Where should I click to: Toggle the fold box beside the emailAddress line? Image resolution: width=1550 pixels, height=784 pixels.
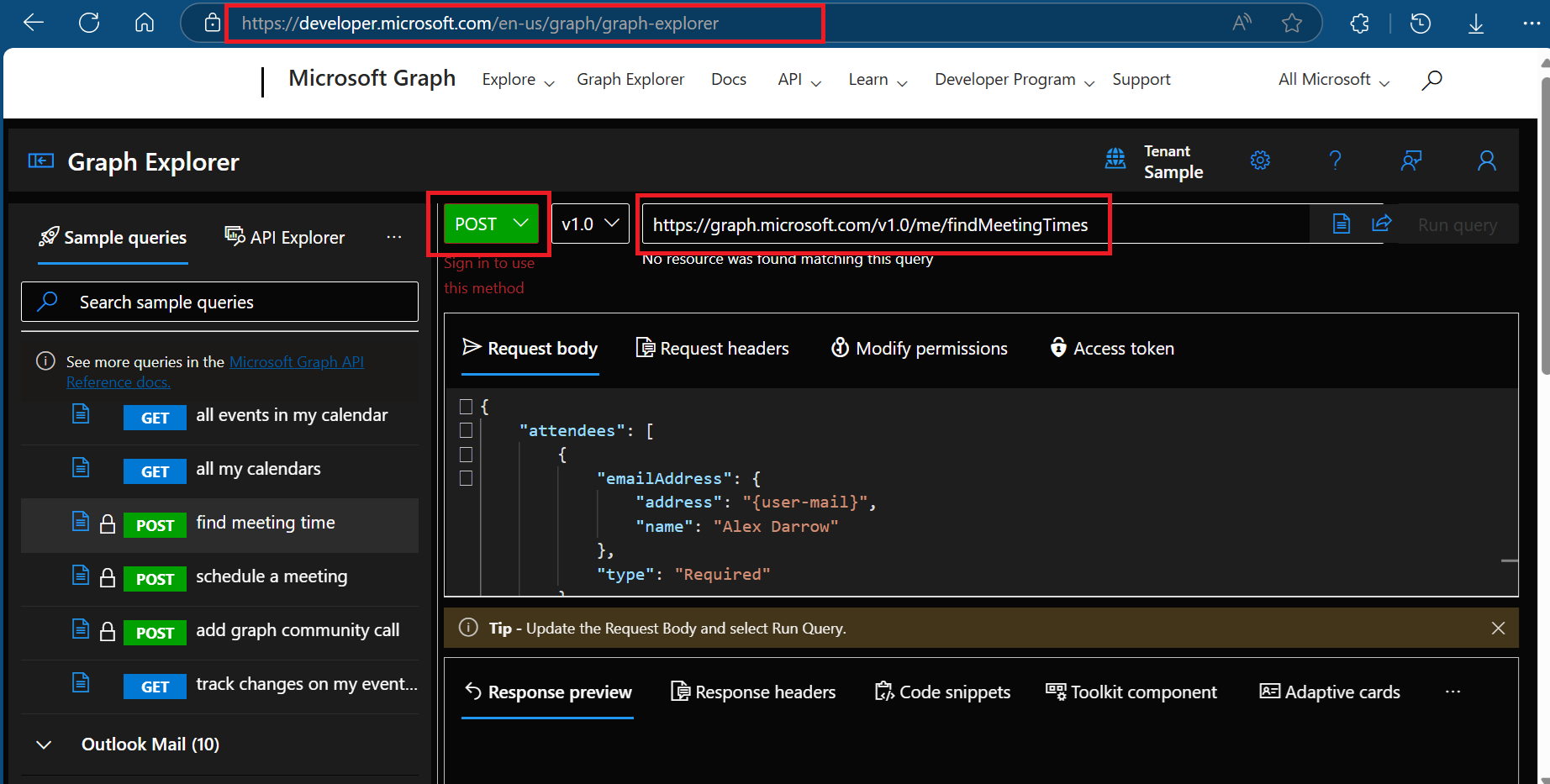[x=466, y=478]
